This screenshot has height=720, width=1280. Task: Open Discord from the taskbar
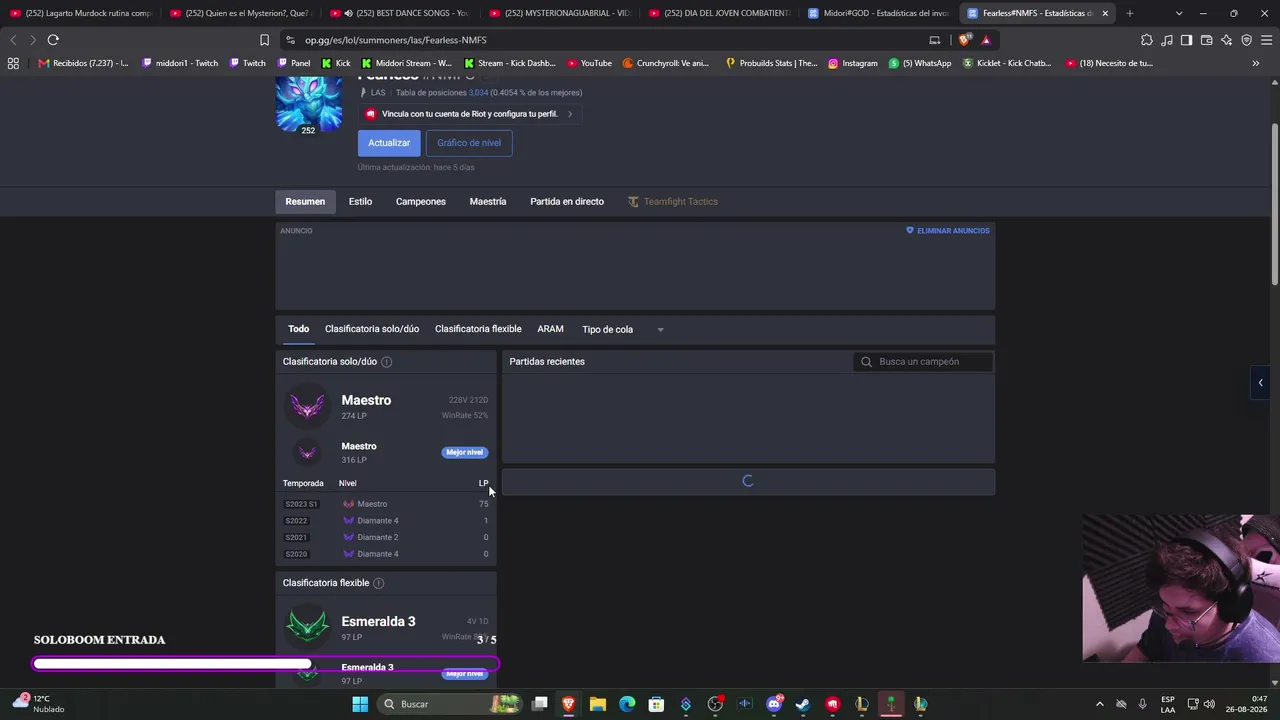pos(774,704)
